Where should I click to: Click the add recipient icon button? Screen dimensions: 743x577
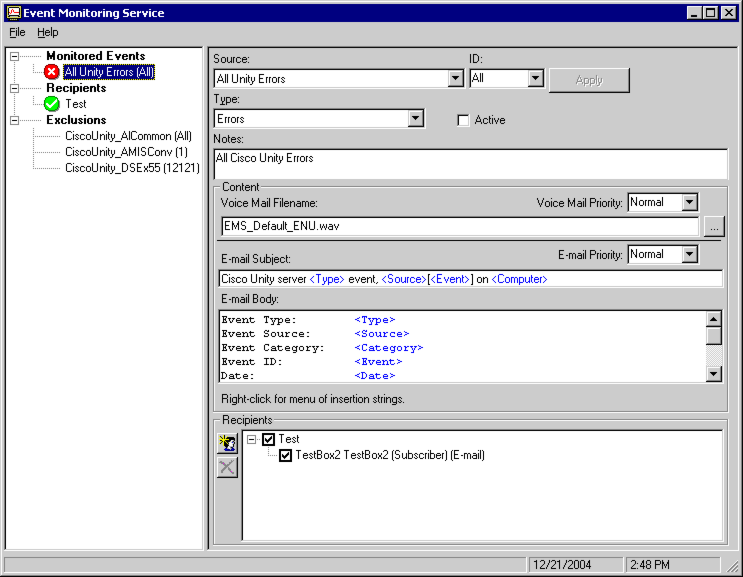click(x=228, y=443)
